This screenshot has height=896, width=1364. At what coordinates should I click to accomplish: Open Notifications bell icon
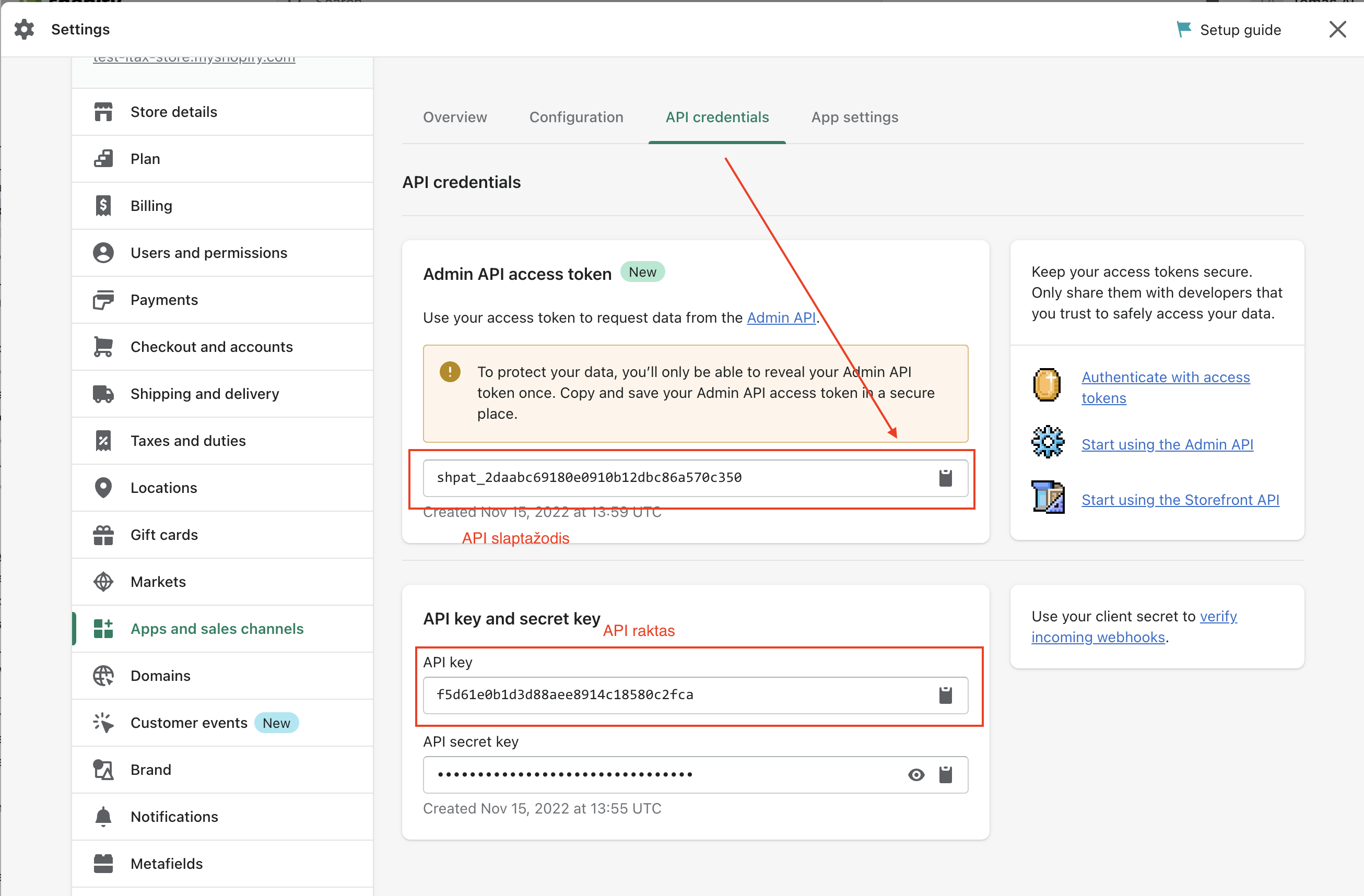pos(103,816)
